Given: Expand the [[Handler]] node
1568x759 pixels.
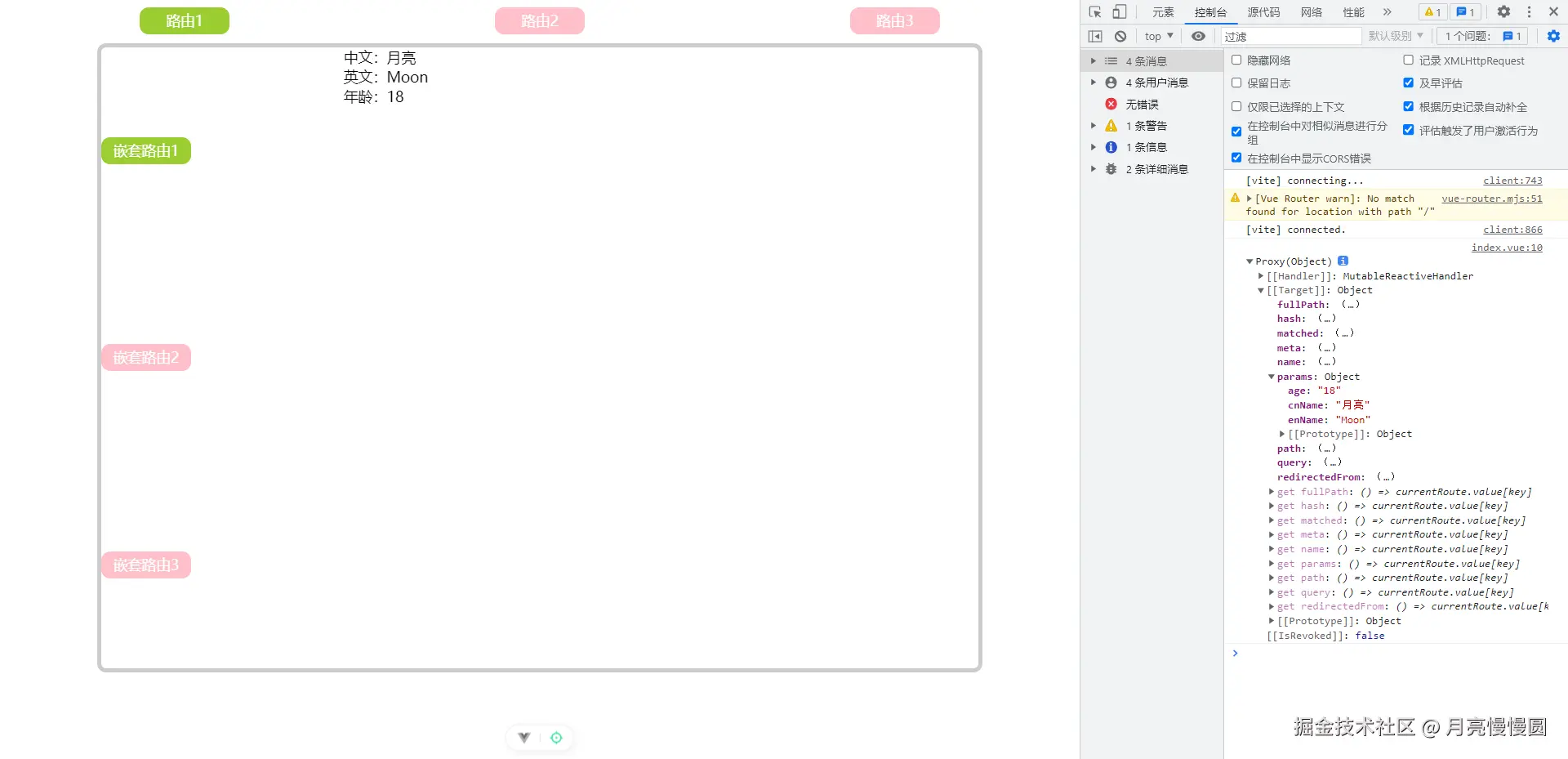Looking at the screenshot, I should click(1261, 276).
